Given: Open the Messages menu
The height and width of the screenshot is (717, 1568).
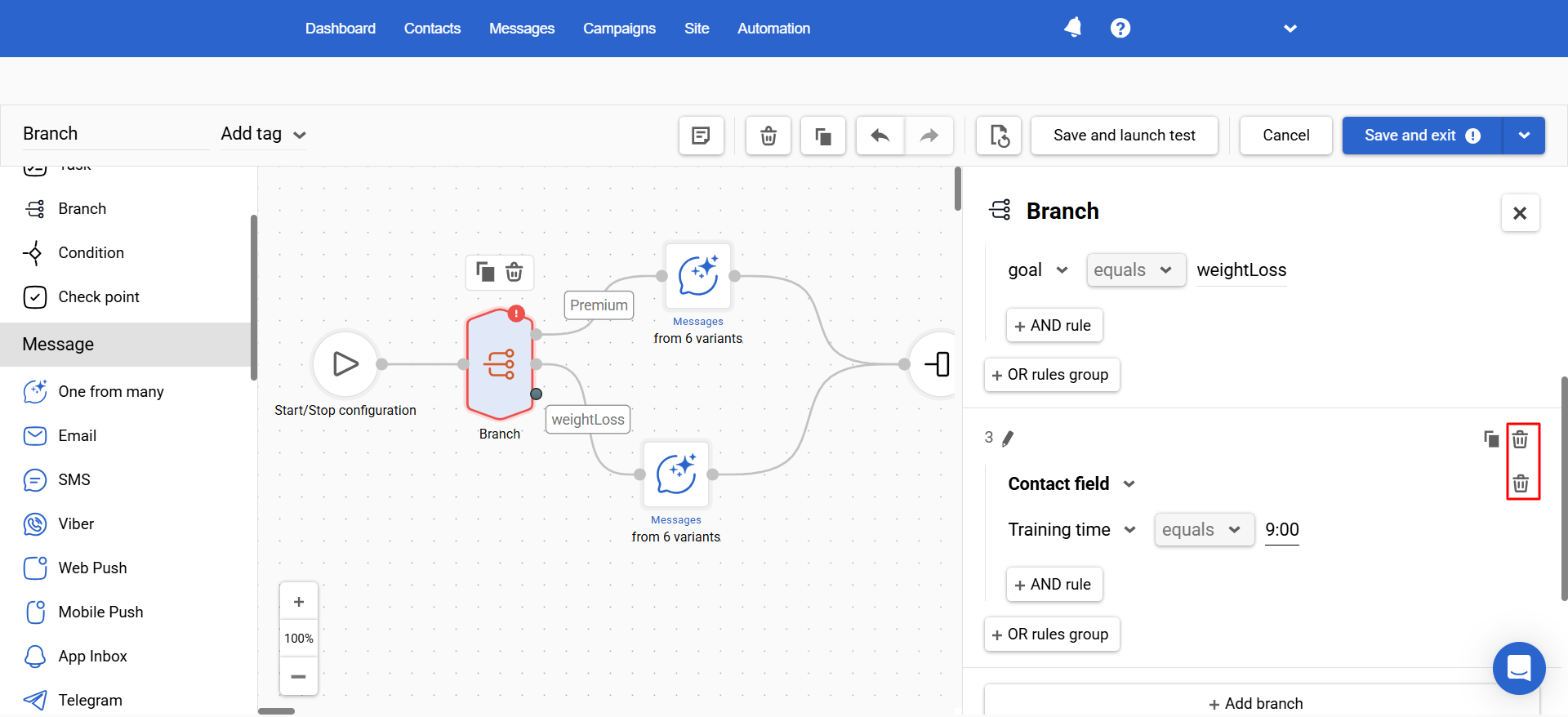Looking at the screenshot, I should click(x=522, y=29).
